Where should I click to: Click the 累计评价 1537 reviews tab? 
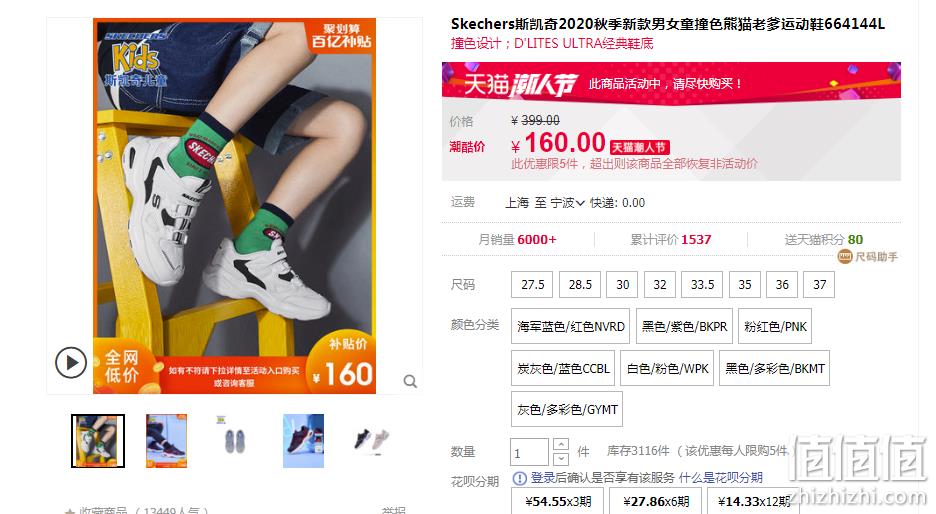(671, 239)
